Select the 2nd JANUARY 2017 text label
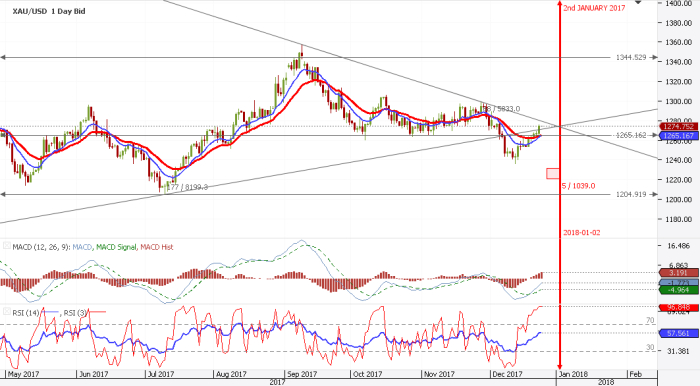The width and height of the screenshot is (700, 386). point(594,8)
